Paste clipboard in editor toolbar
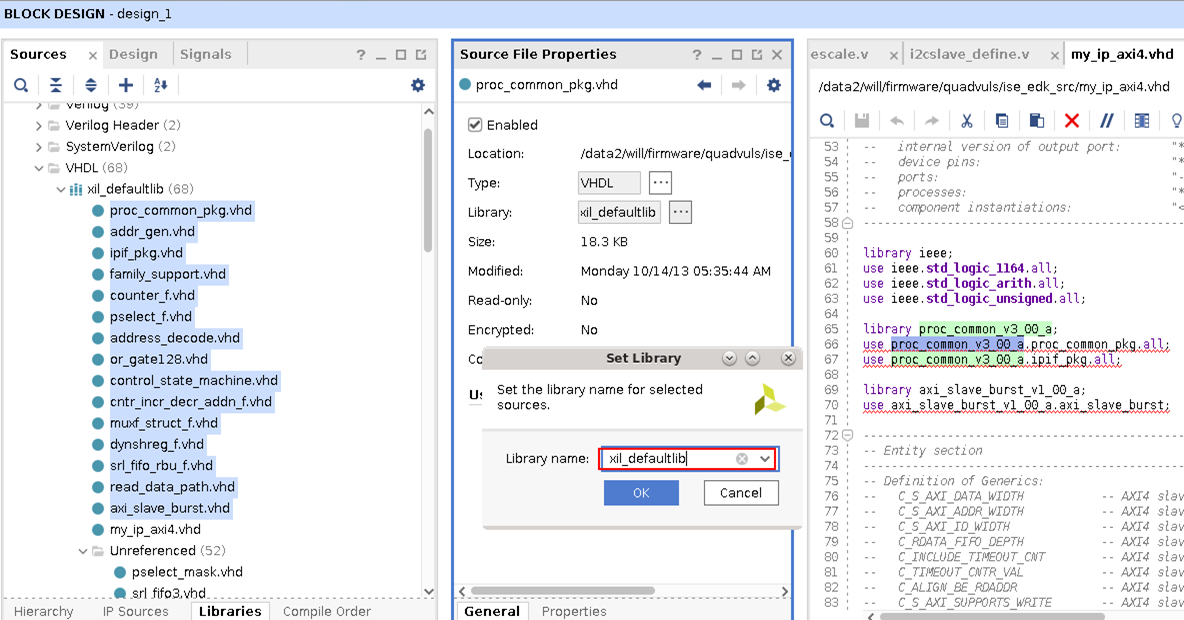Screen dimensions: 1184x620 (1037, 121)
